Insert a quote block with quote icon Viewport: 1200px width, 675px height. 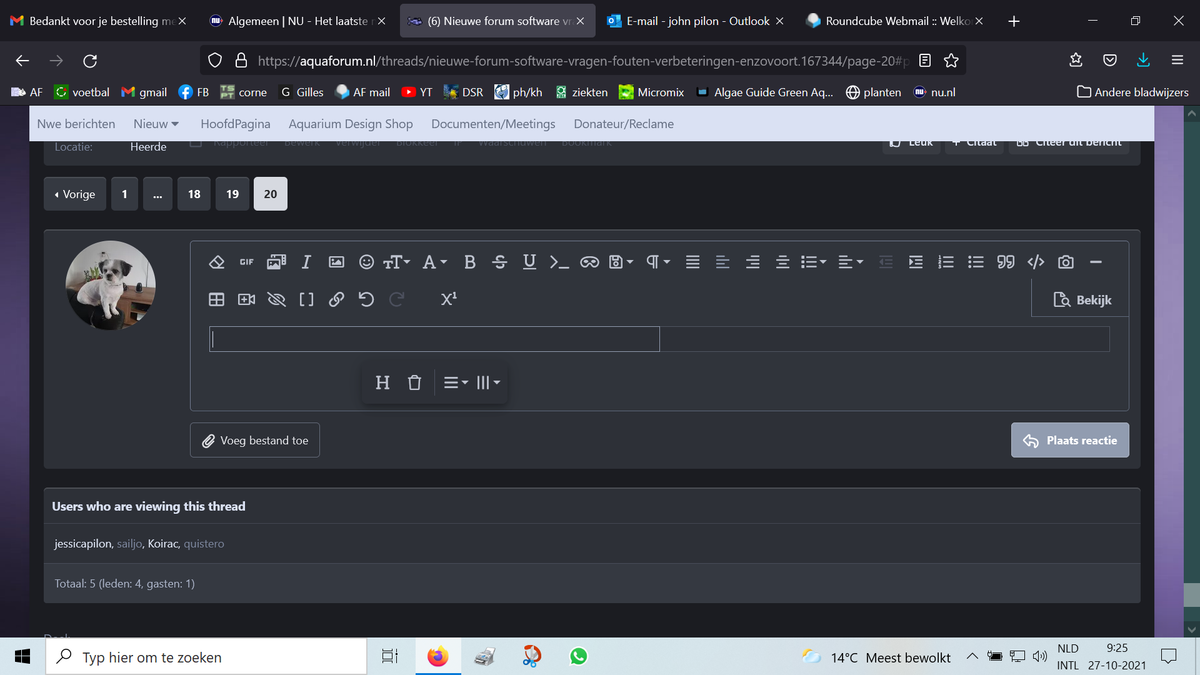1006,262
